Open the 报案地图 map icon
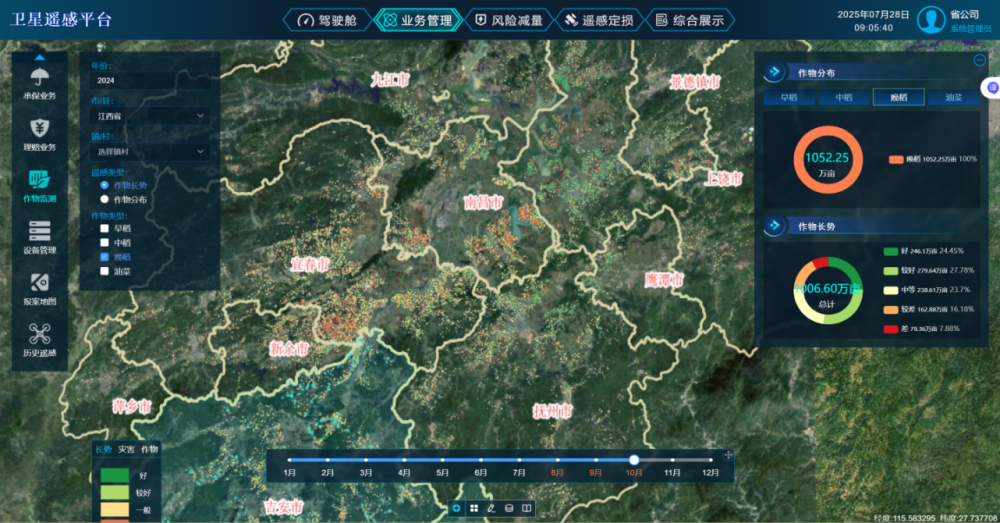1000x523 pixels. [x=40, y=283]
